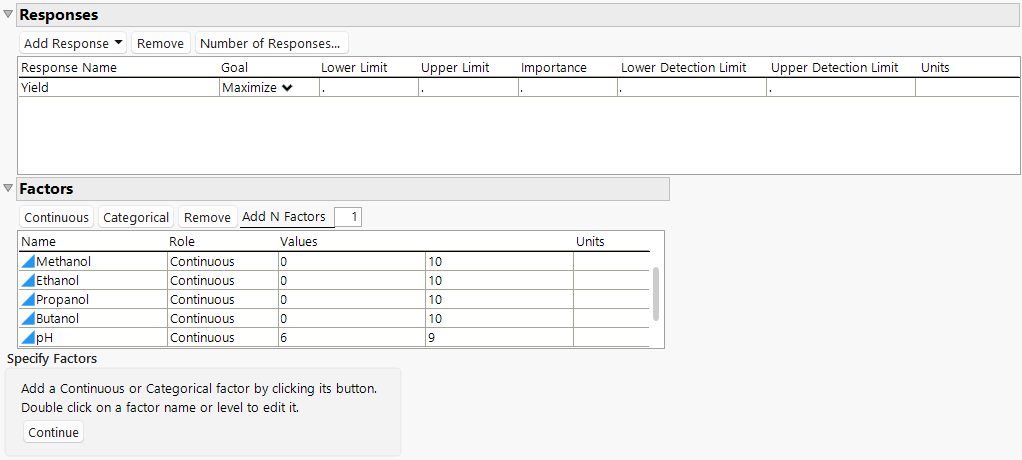Click Upper Detection Limit cell for Yield

[841, 88]
